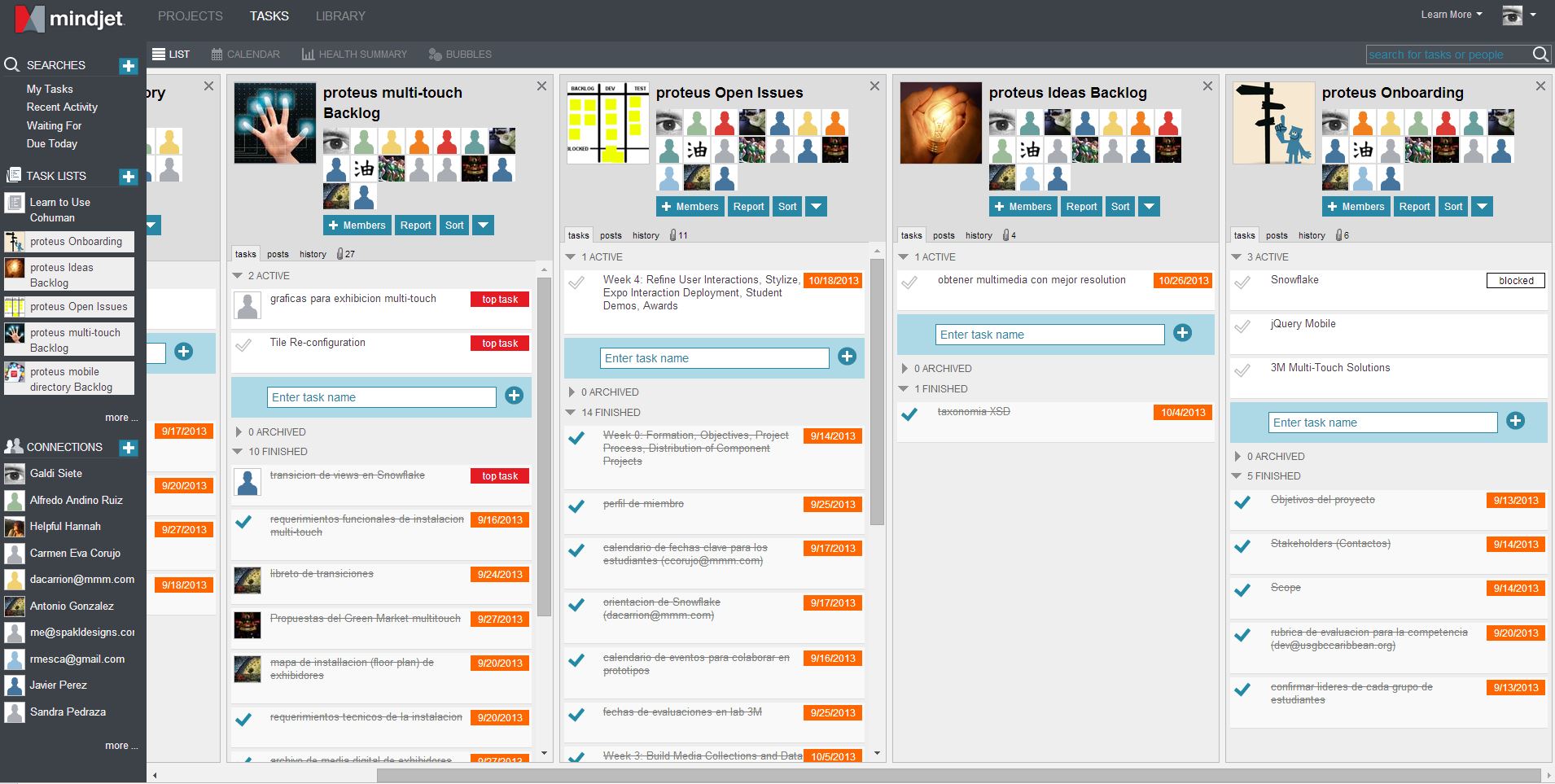The image size is (1555, 784).
Task: Click the blocked label on Snowflake task
Action: [1516, 281]
